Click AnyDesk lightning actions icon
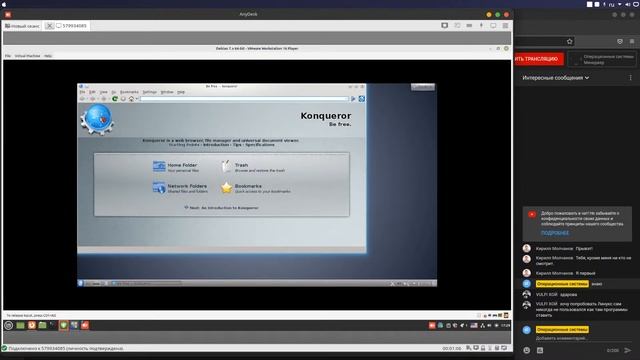Viewport: 640px width, 360px height. pos(481,25)
